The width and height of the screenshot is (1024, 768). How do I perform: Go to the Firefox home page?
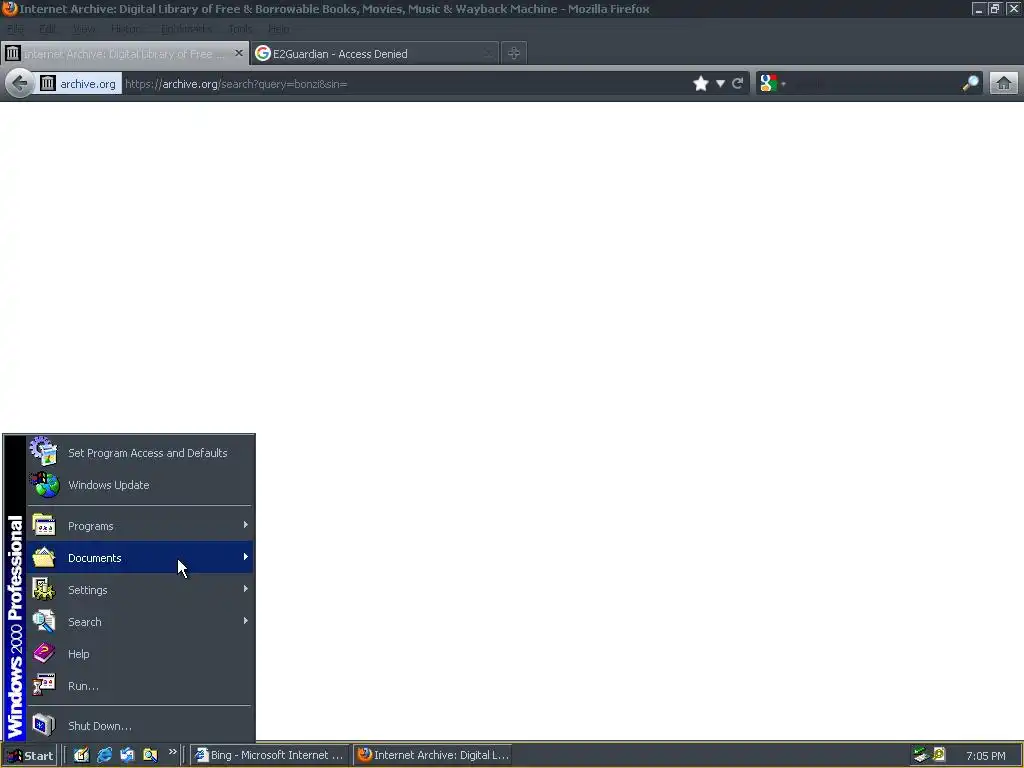coord(1004,84)
